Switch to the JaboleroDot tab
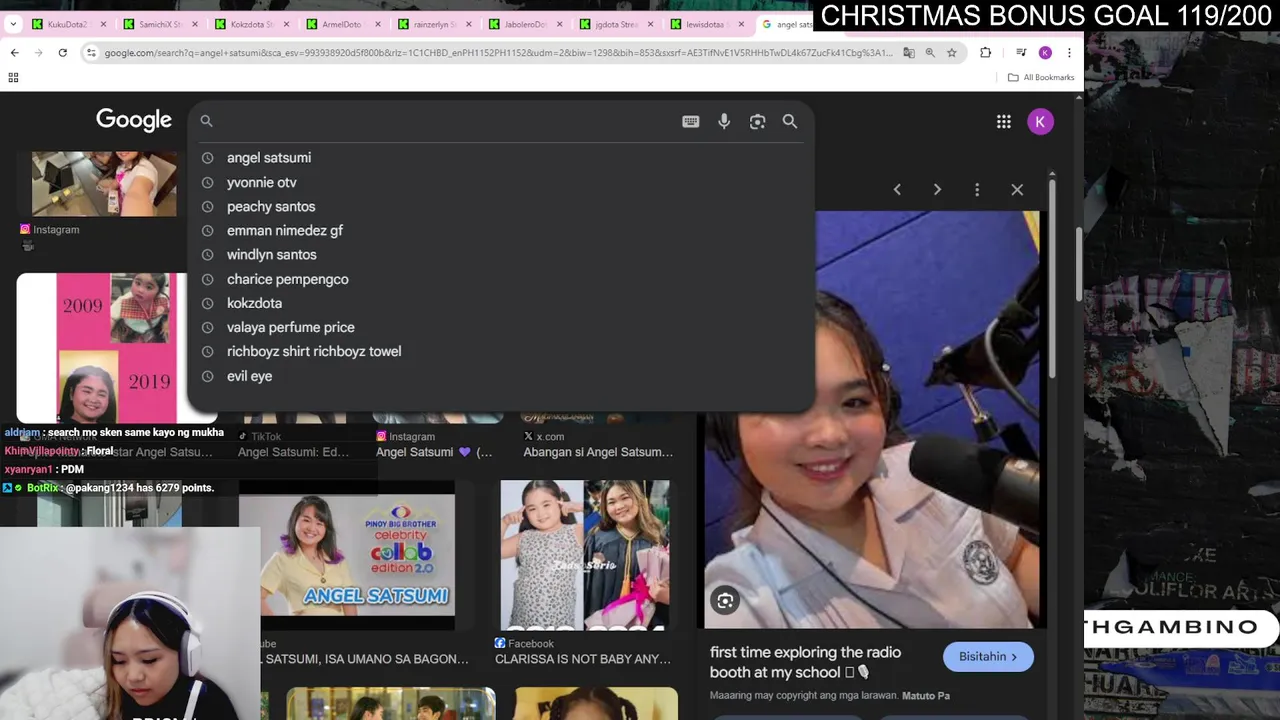Viewport: 1280px width, 720px height. click(524, 24)
